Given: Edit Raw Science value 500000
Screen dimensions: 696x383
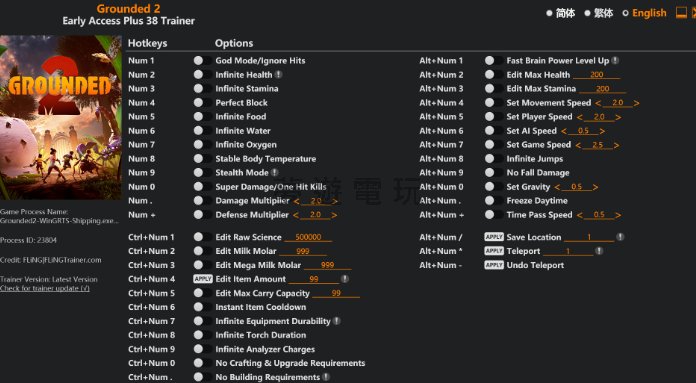Looking at the screenshot, I should click(308, 237).
